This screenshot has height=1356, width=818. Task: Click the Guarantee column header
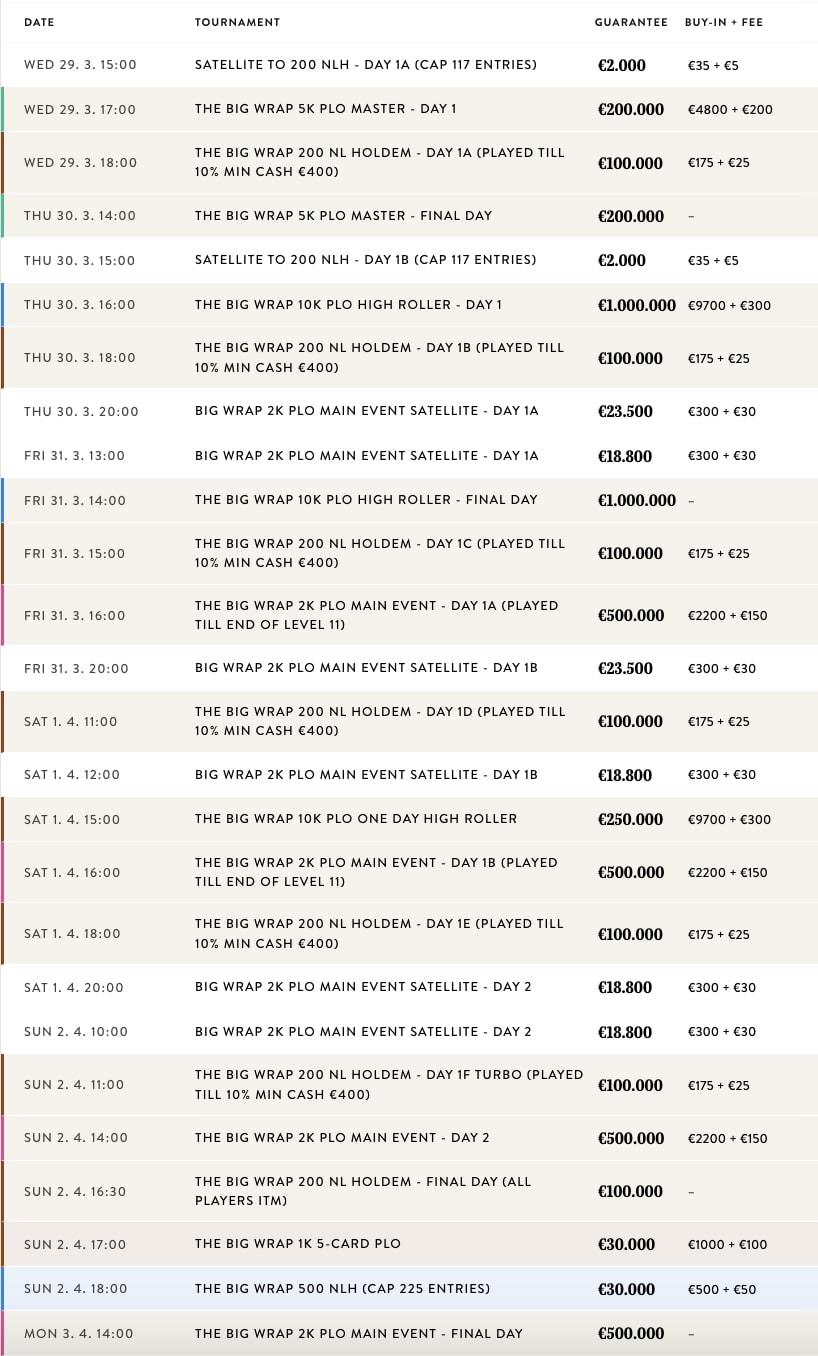[x=631, y=22]
